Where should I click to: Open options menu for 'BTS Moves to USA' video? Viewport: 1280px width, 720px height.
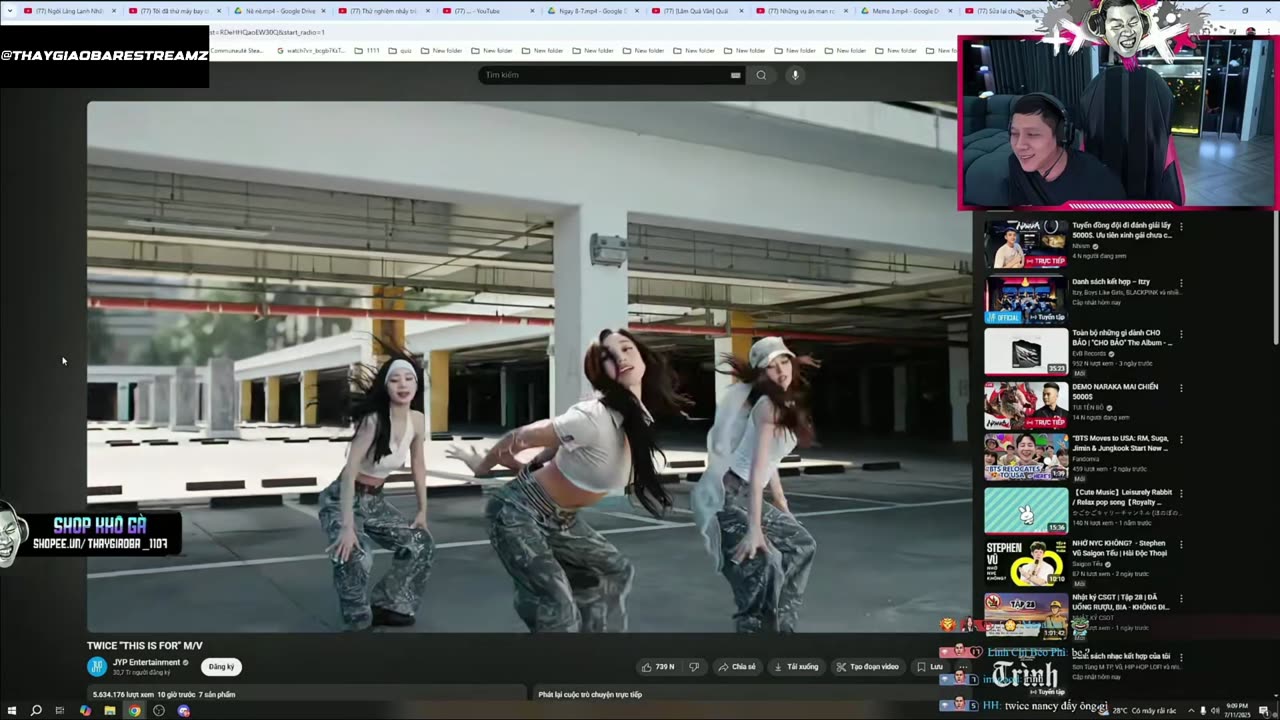1181,440
